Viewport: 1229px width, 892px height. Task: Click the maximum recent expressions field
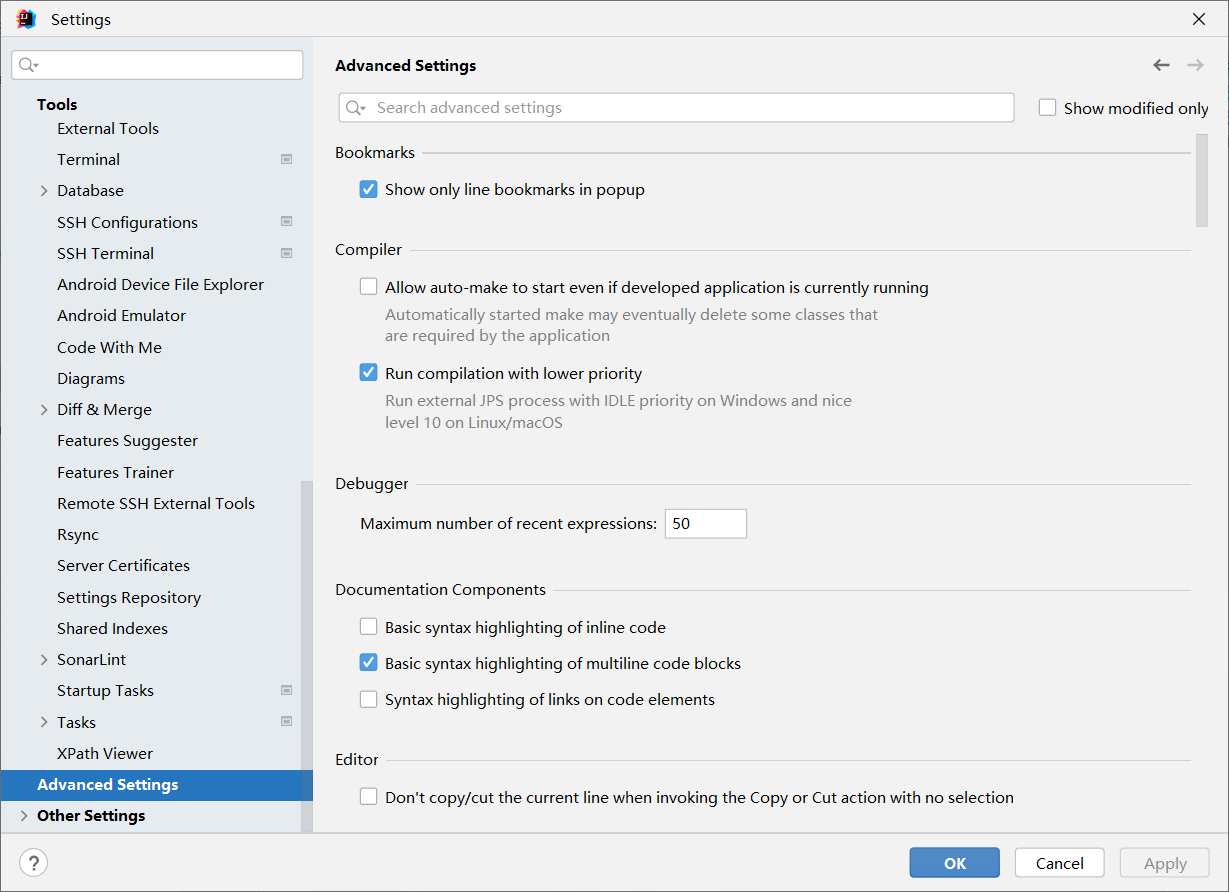coord(705,523)
